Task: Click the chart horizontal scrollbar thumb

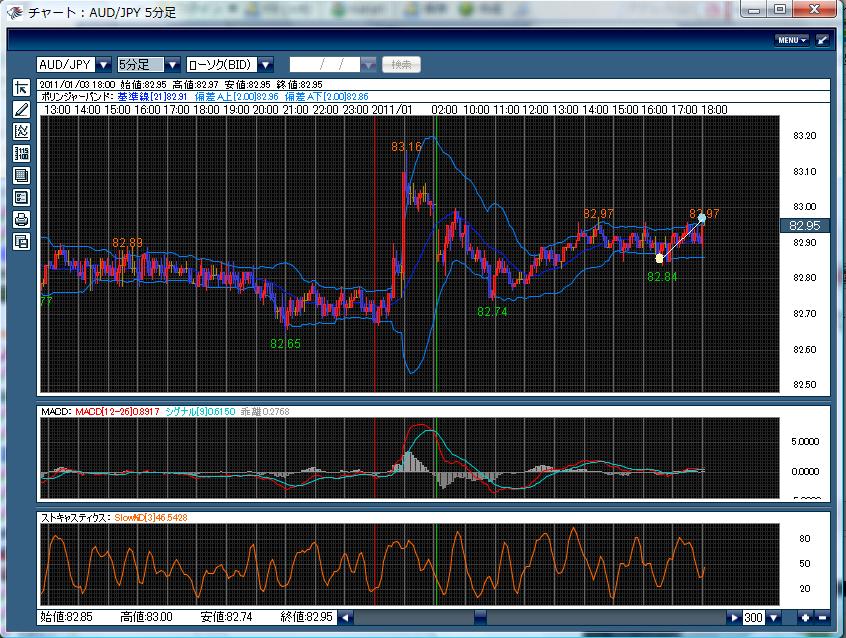Action: point(480,617)
